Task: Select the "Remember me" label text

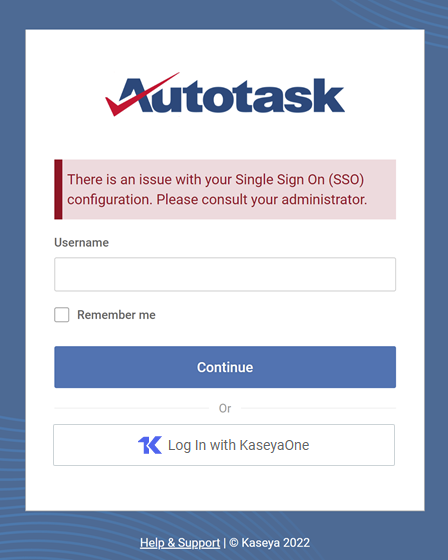Action: 116,315
